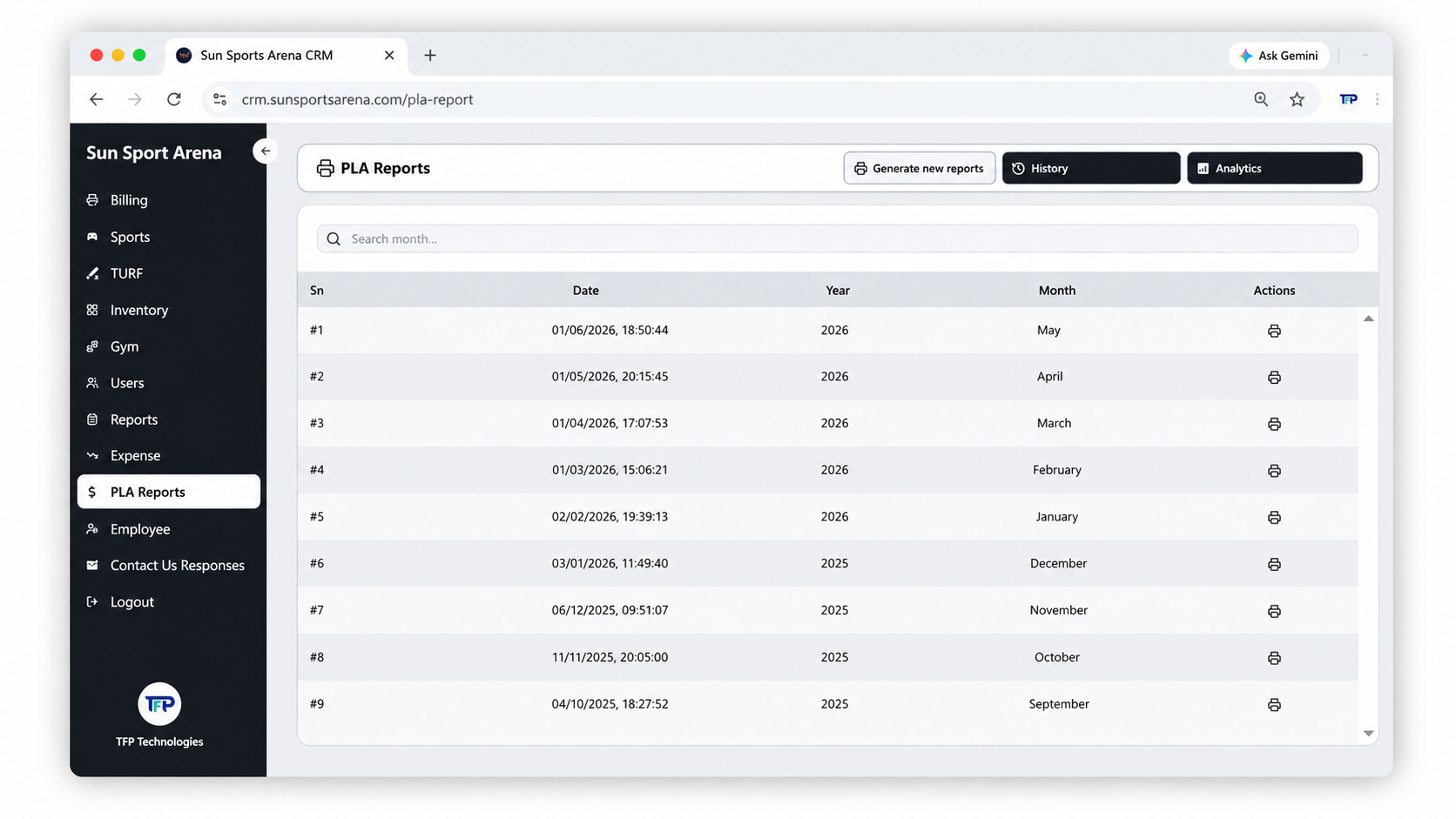Bookmark this page with star icon
The image size is (1456, 819).
pos(1297,99)
